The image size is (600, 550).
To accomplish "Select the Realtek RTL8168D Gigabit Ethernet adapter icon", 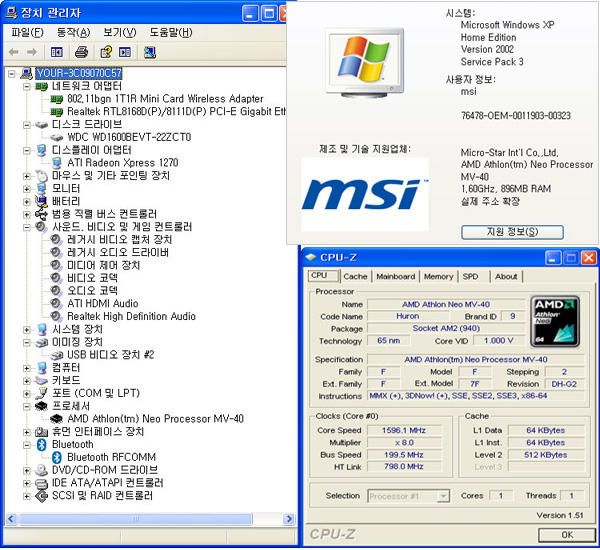I will pyautogui.click(x=57, y=112).
